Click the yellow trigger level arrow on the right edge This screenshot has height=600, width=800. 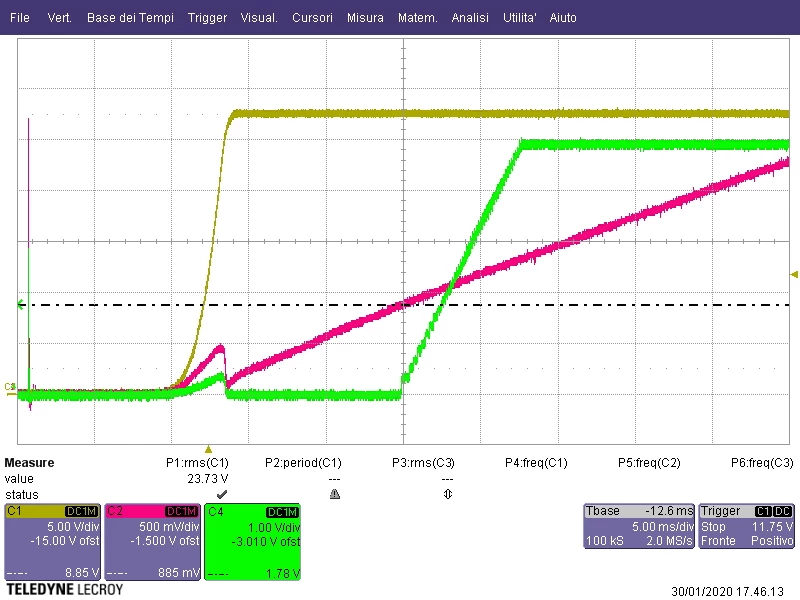coord(794,274)
